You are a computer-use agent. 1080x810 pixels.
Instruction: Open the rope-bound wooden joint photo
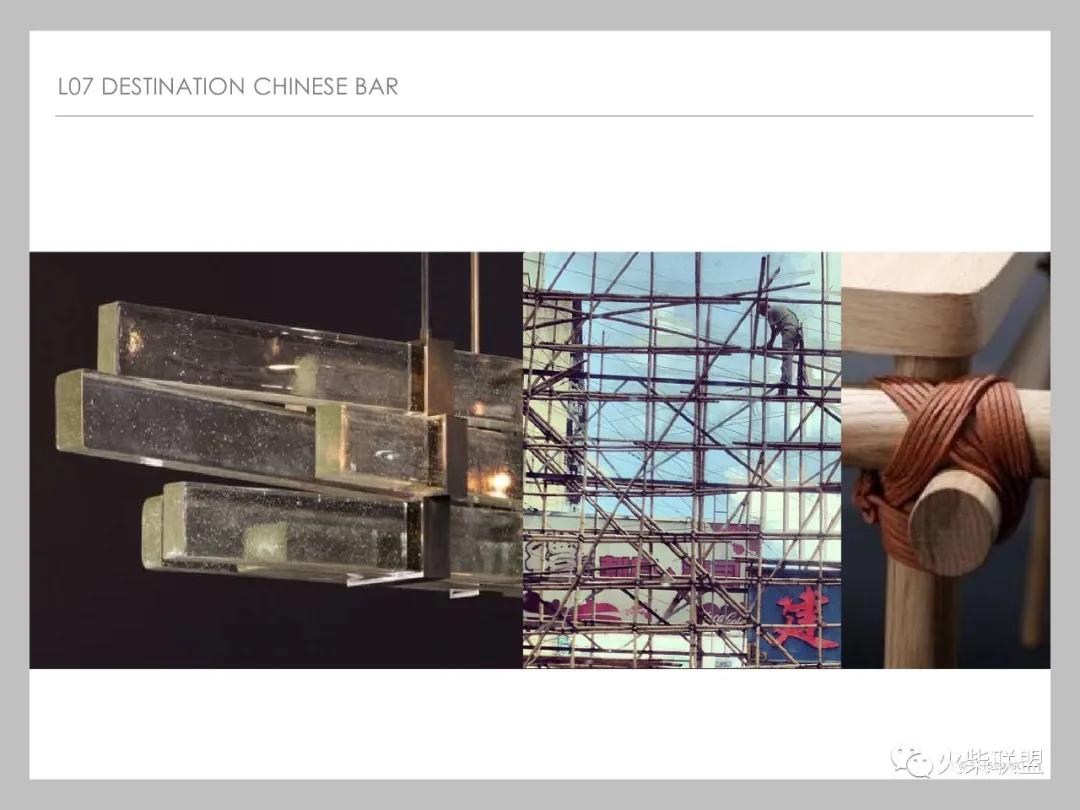tap(946, 459)
